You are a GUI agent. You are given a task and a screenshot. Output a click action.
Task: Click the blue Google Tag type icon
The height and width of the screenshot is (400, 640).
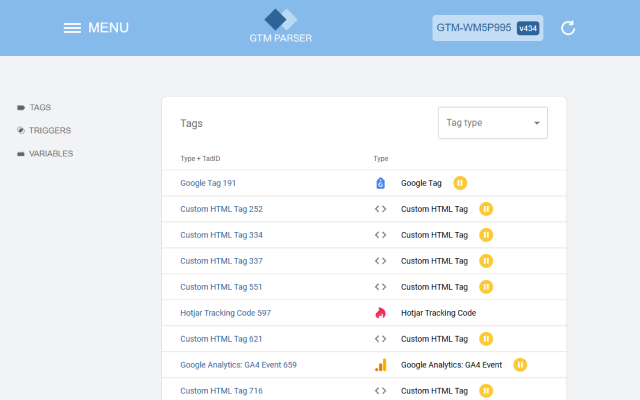click(380, 183)
